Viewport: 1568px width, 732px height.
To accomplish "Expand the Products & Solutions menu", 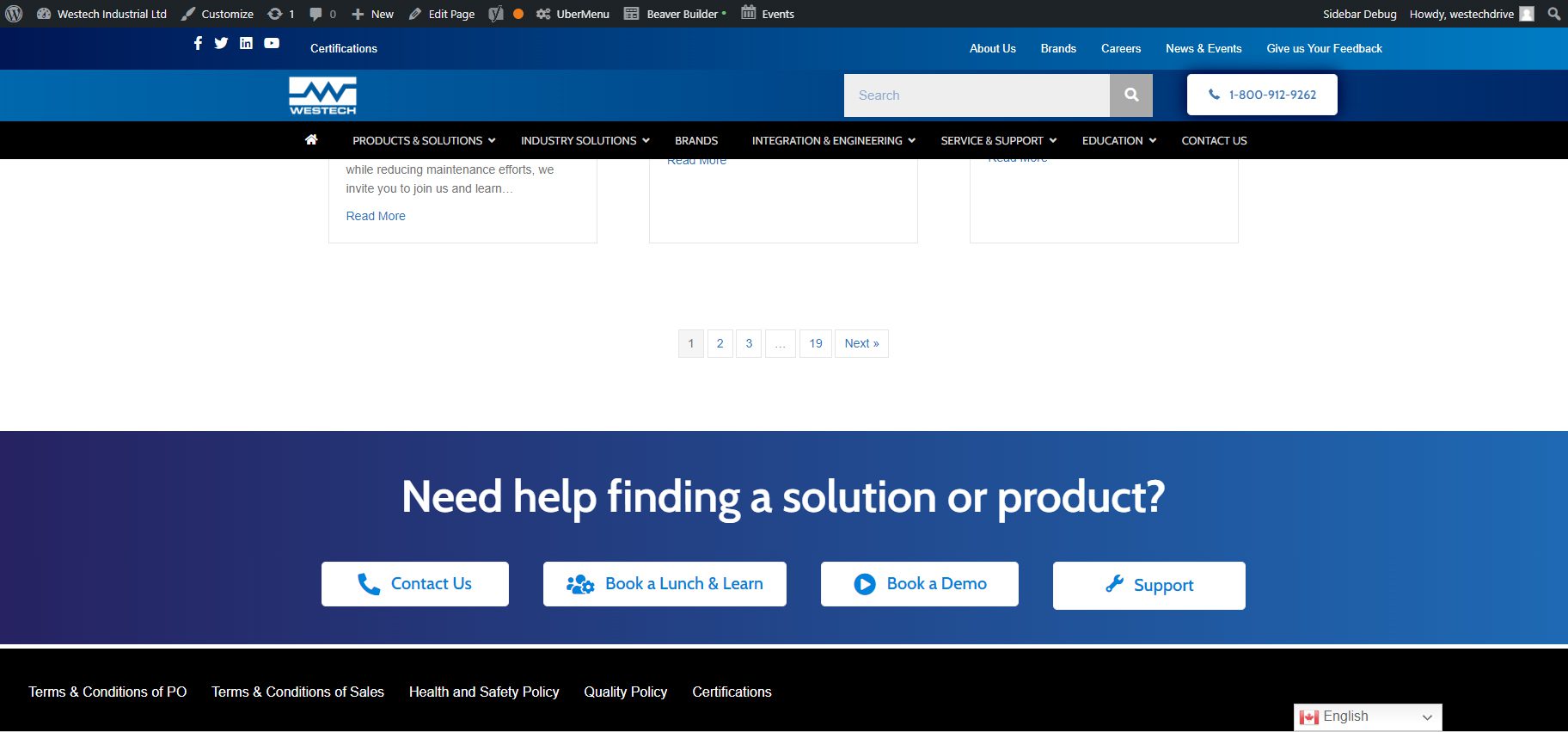I will click(x=424, y=140).
